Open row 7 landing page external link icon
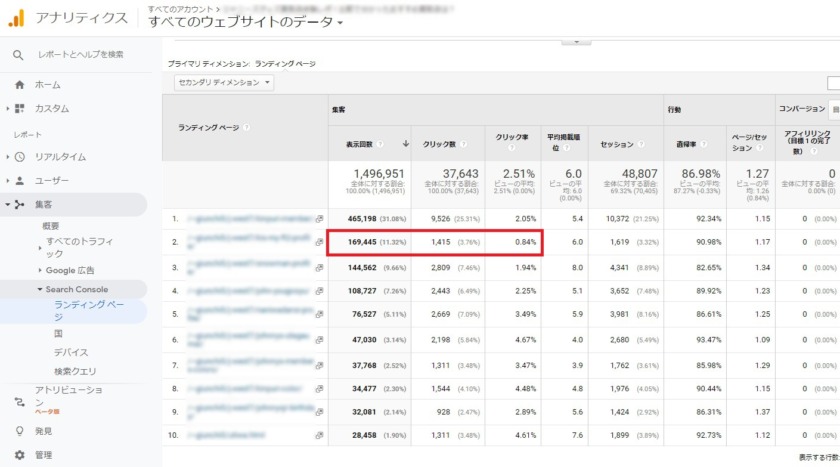Viewport: 840px width, 467px height. tap(319, 365)
